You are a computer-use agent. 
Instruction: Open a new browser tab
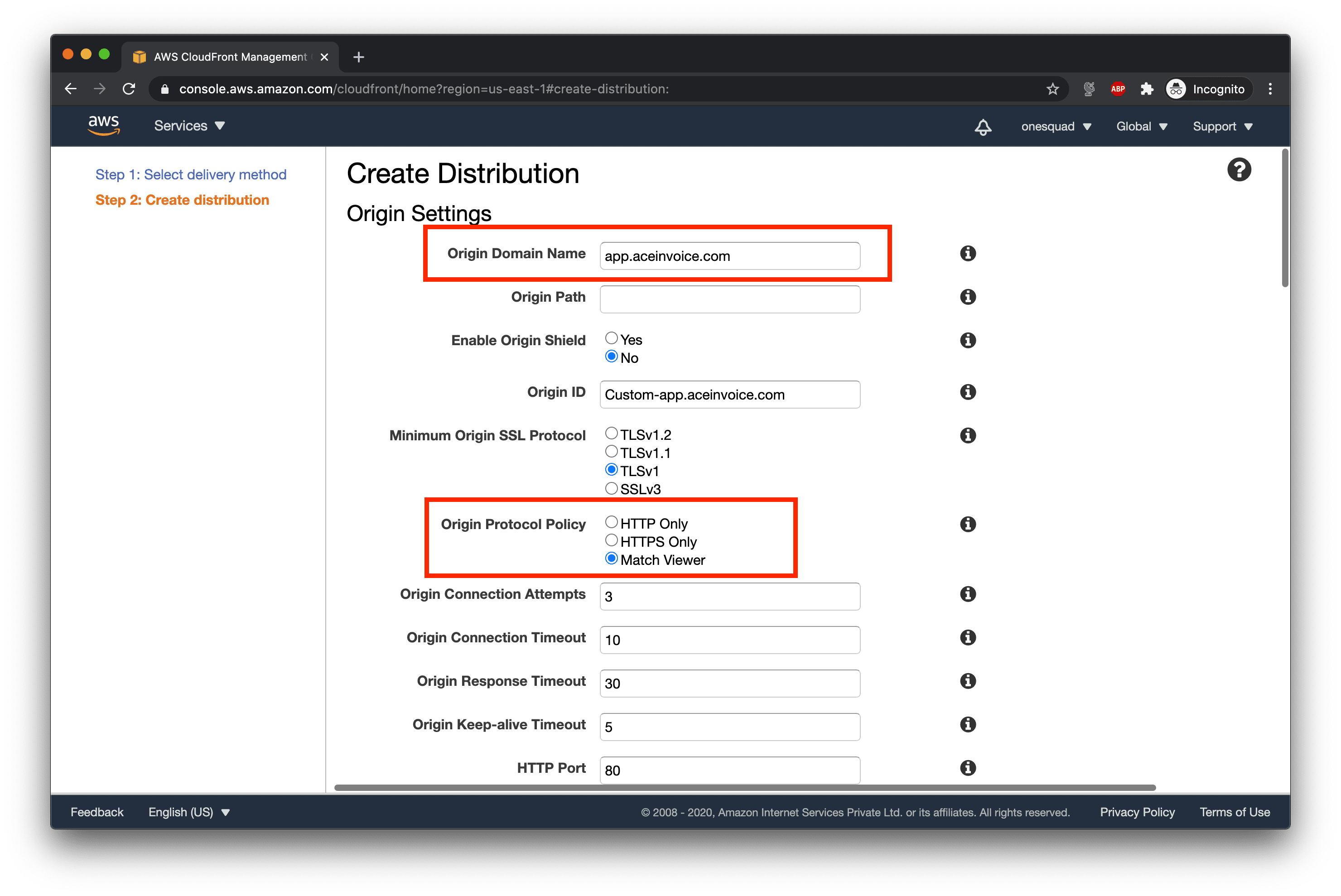358,57
